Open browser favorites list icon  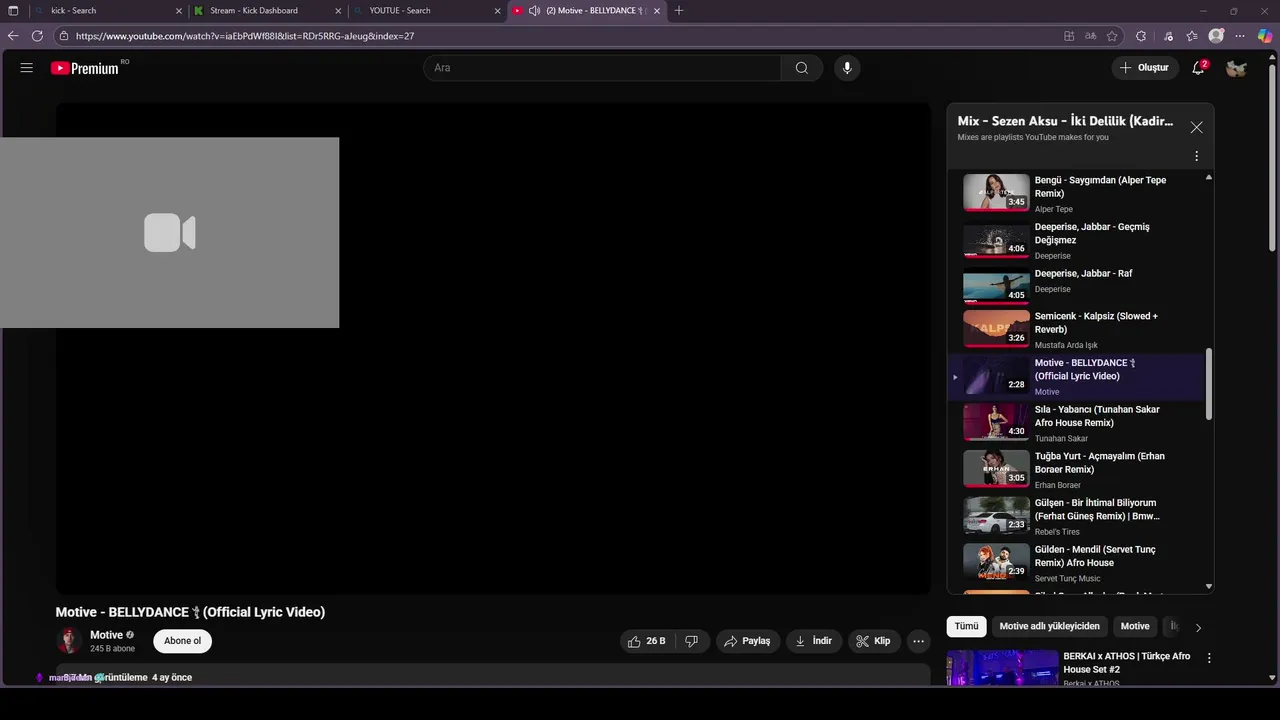click(x=1192, y=36)
